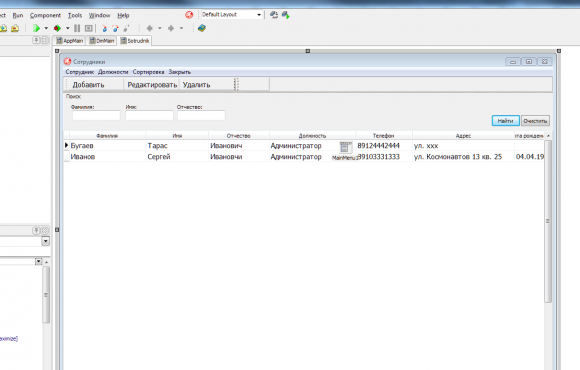Click the help book icon
Screen dimensions: 580x370
click(202, 28)
